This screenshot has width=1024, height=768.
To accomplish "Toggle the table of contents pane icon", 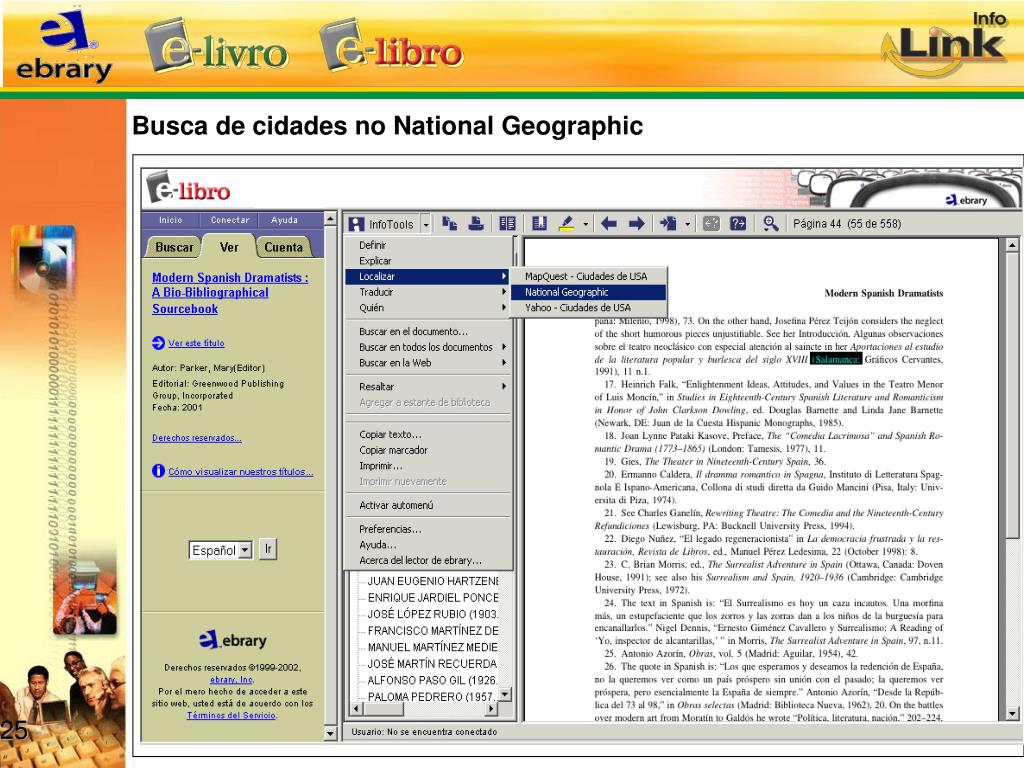I will 507,223.
